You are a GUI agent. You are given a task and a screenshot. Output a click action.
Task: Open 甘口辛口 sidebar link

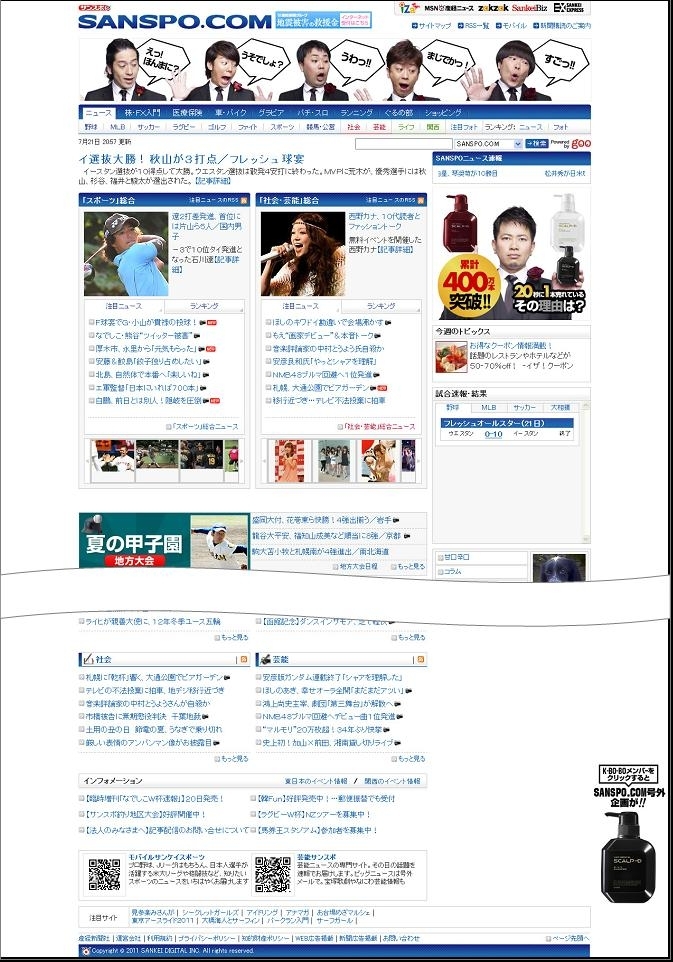(457, 557)
